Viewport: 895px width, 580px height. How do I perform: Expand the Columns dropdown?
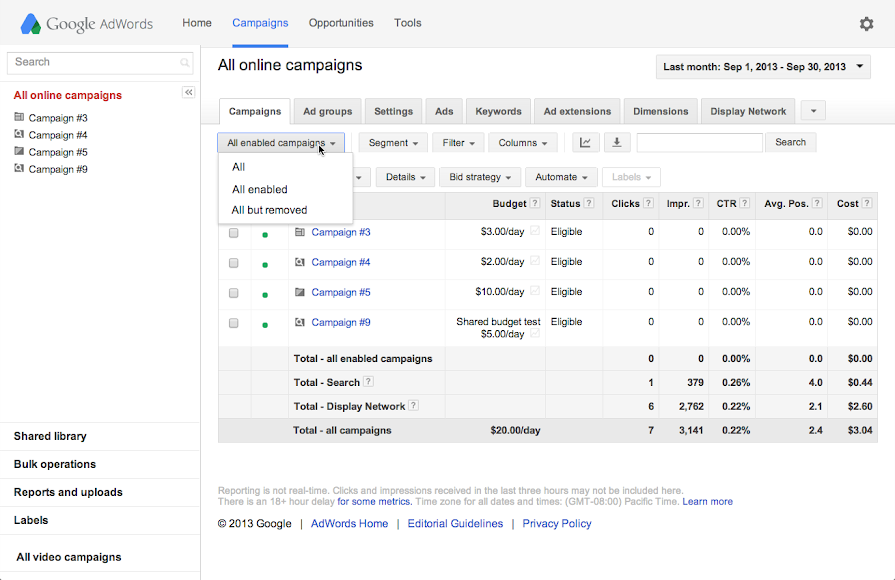click(522, 143)
